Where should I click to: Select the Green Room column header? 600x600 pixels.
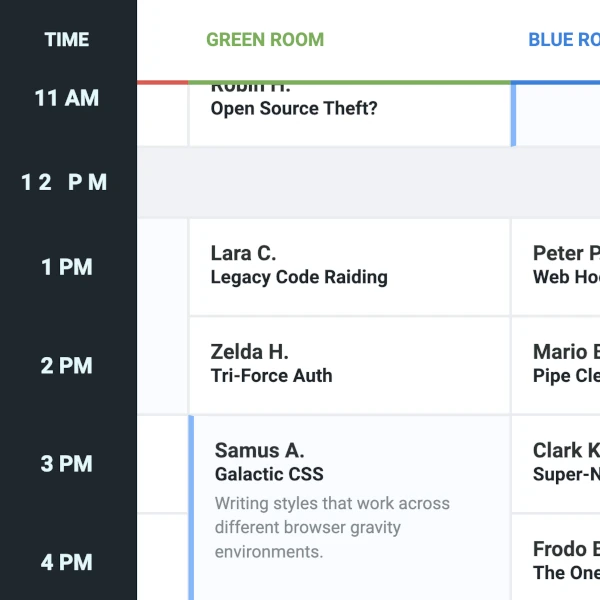click(x=265, y=40)
